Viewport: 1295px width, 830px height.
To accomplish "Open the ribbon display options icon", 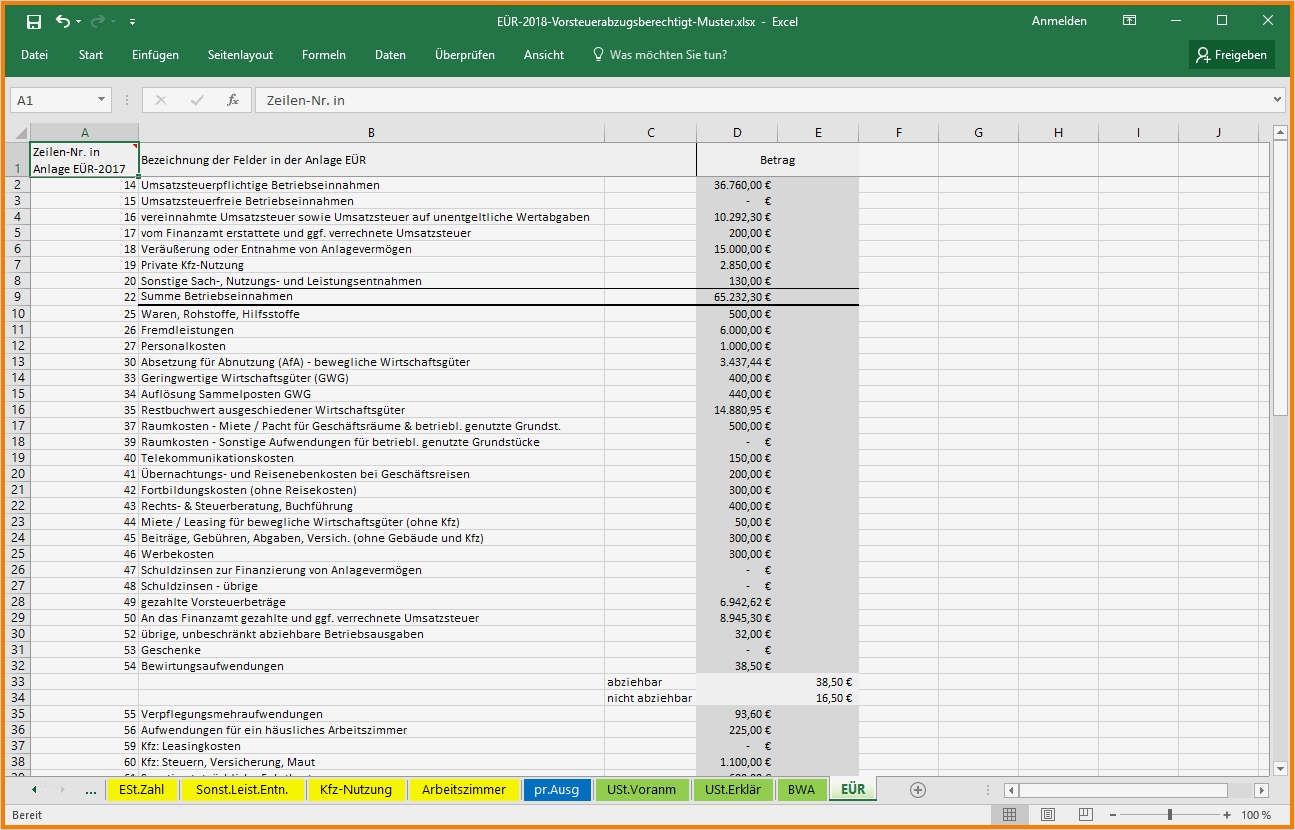I will (1129, 20).
